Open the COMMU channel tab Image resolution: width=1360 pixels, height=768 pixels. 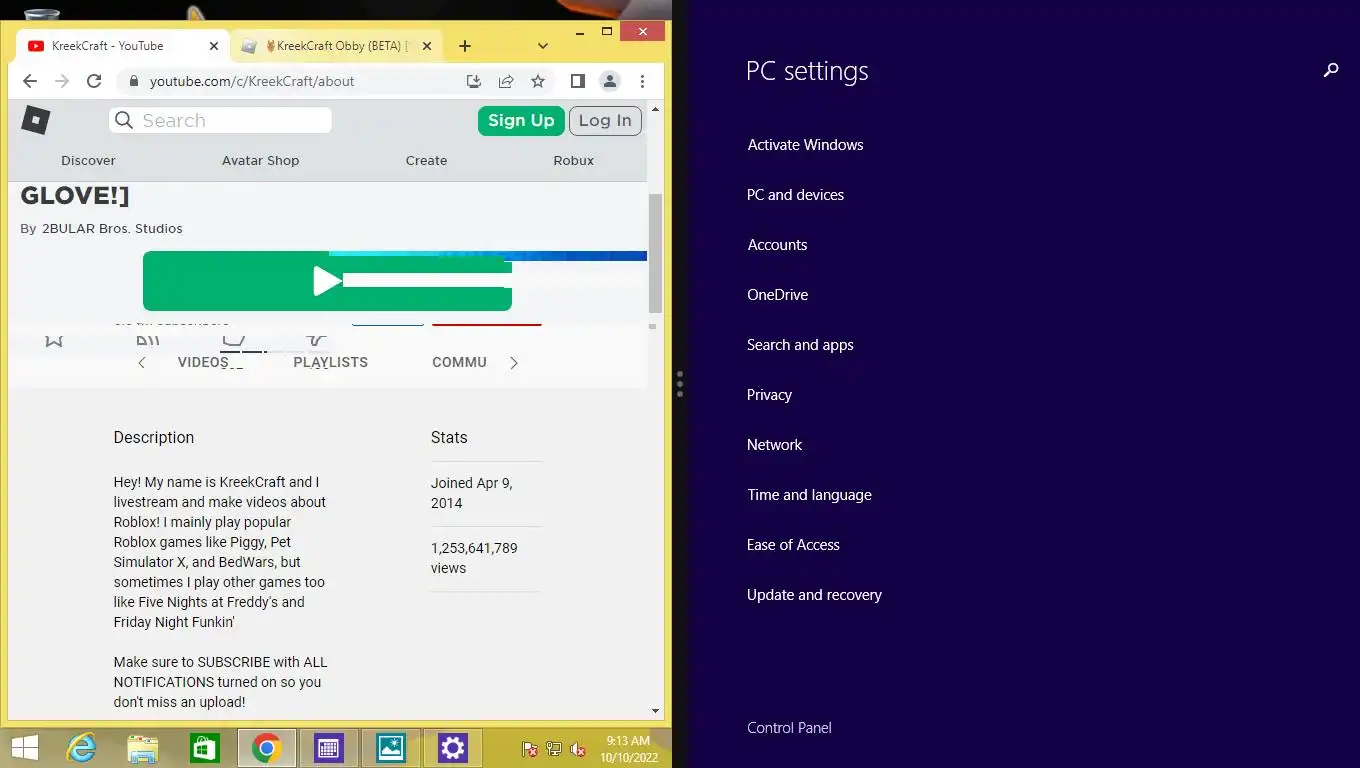[x=459, y=362]
